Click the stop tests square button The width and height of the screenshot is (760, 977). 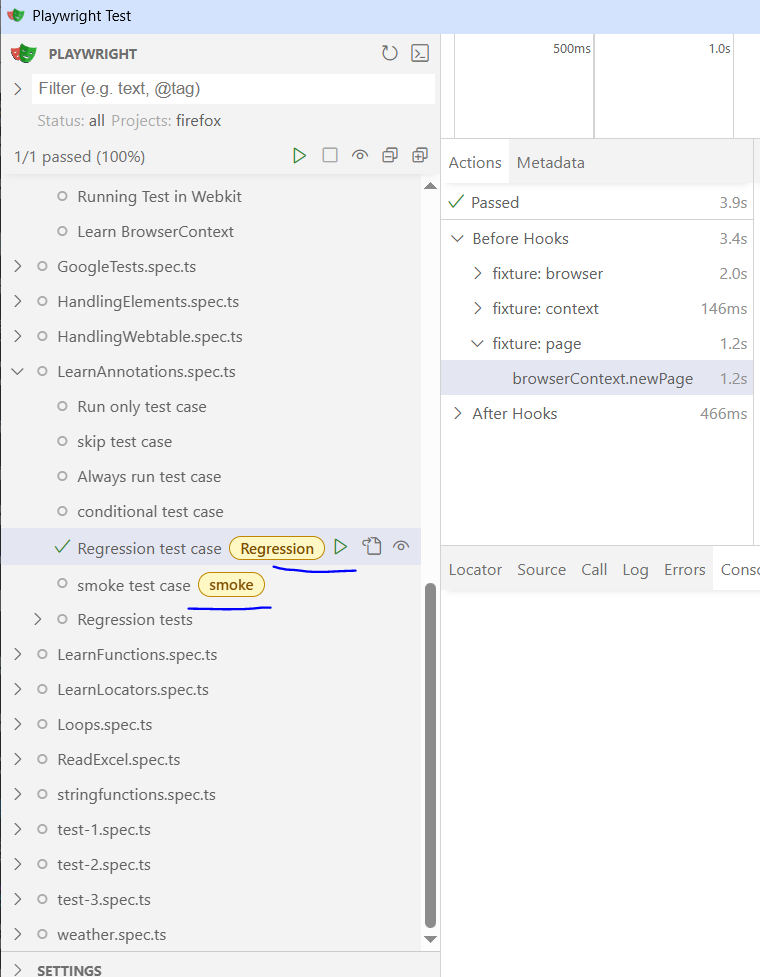(330, 155)
